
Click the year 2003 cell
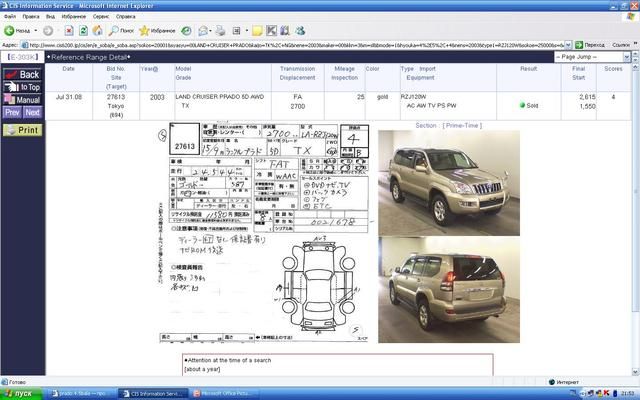(157, 97)
